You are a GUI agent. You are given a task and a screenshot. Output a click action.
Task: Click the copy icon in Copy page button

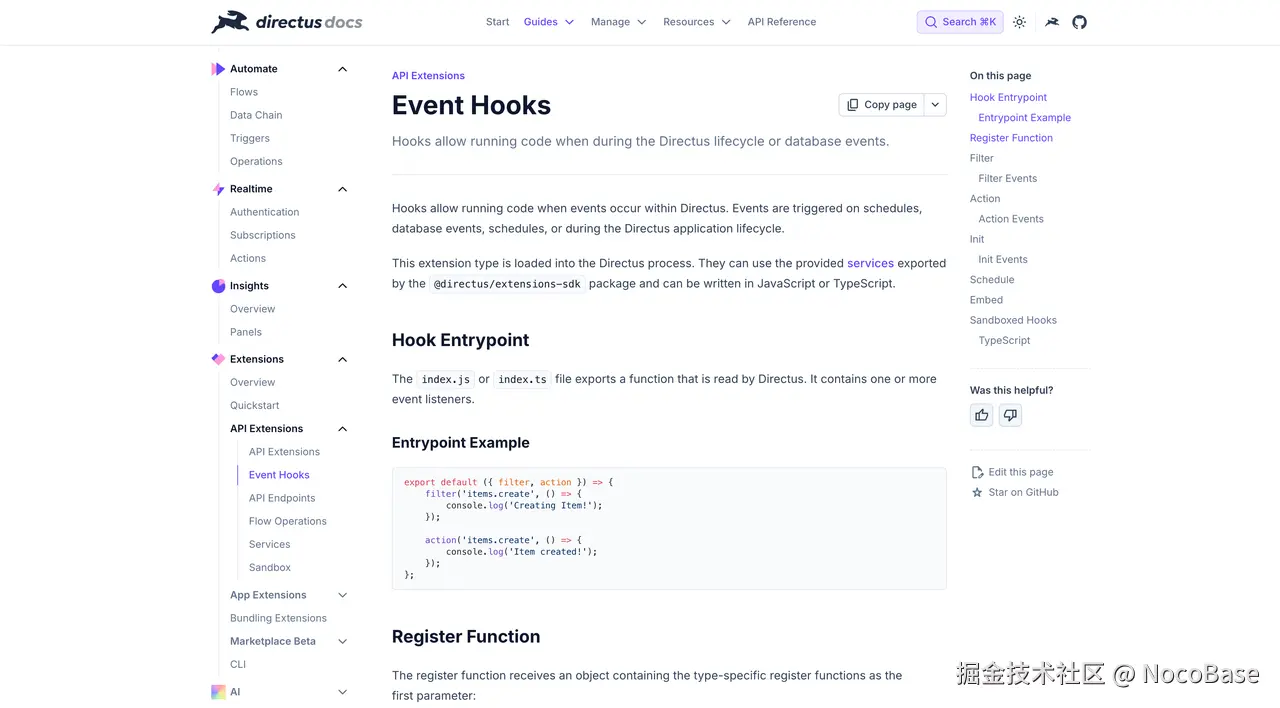pos(853,104)
